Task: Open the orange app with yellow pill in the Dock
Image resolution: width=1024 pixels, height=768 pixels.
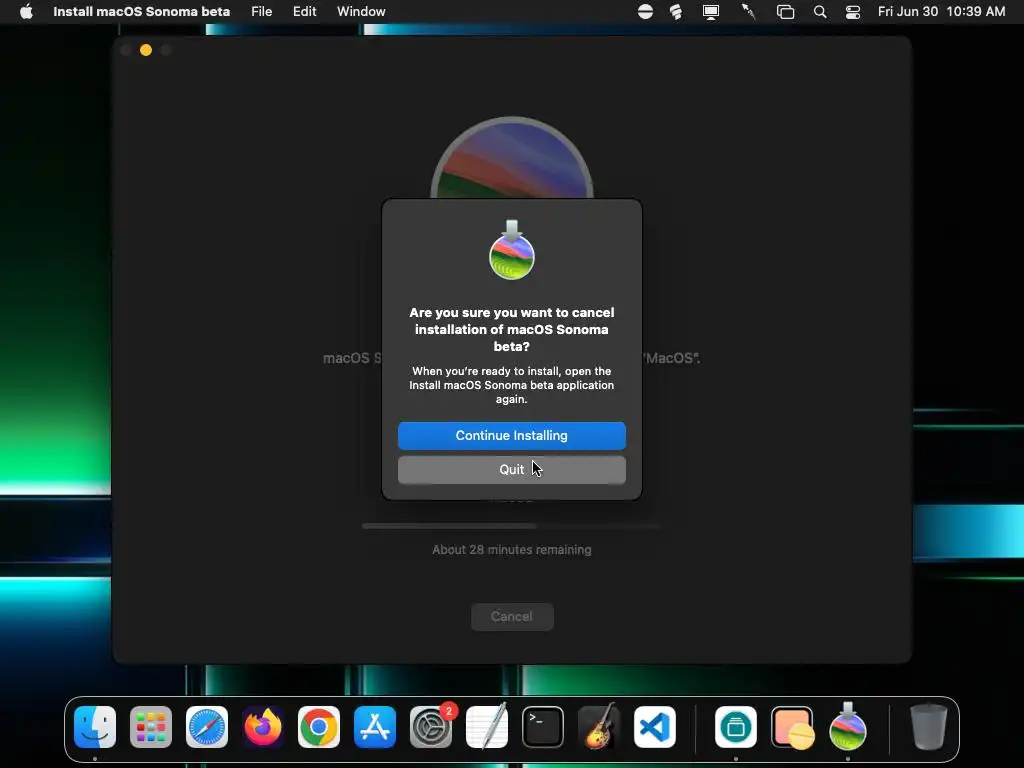Action: [x=792, y=727]
